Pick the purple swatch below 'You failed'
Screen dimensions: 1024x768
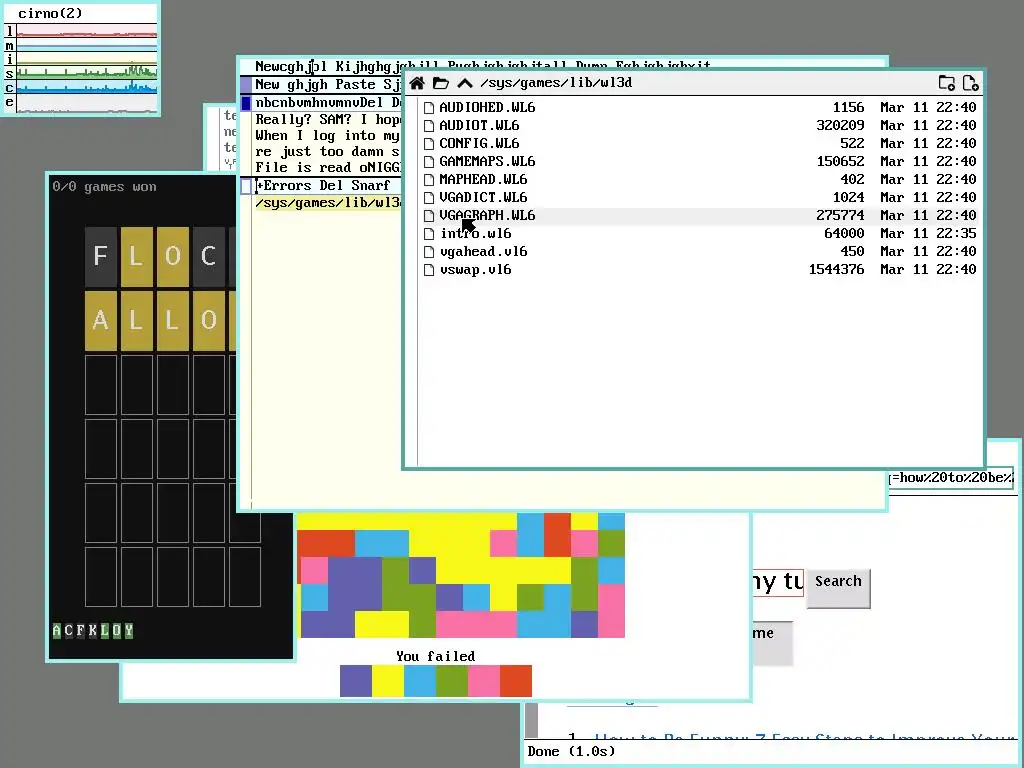point(356,681)
